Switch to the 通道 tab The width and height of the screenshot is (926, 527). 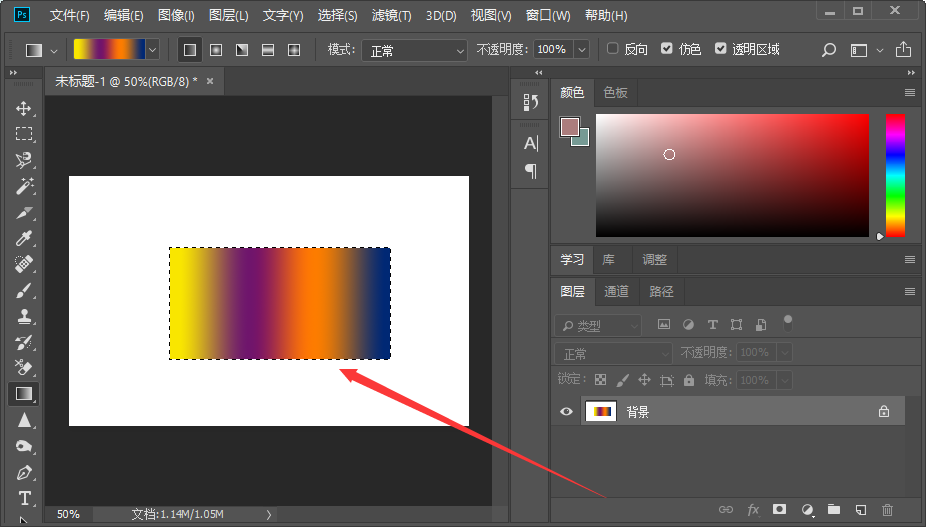[x=616, y=291]
